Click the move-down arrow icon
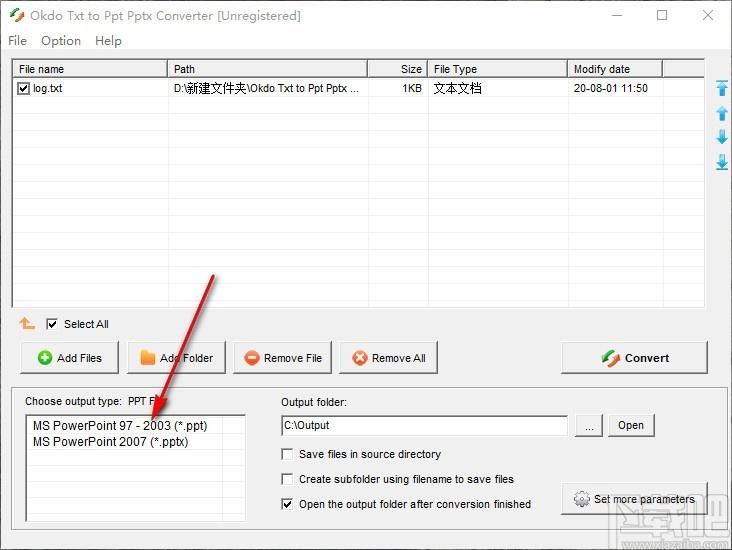 (722, 137)
